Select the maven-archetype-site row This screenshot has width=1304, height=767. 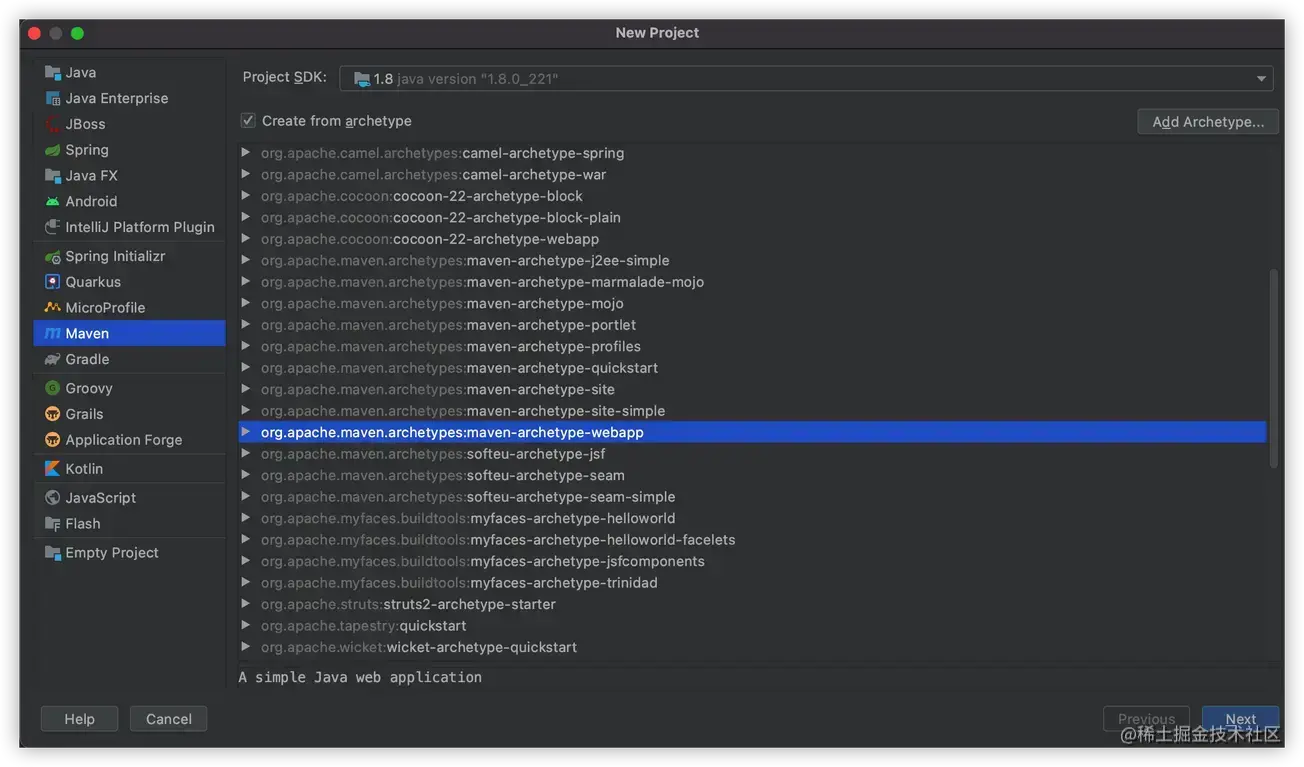coord(752,390)
